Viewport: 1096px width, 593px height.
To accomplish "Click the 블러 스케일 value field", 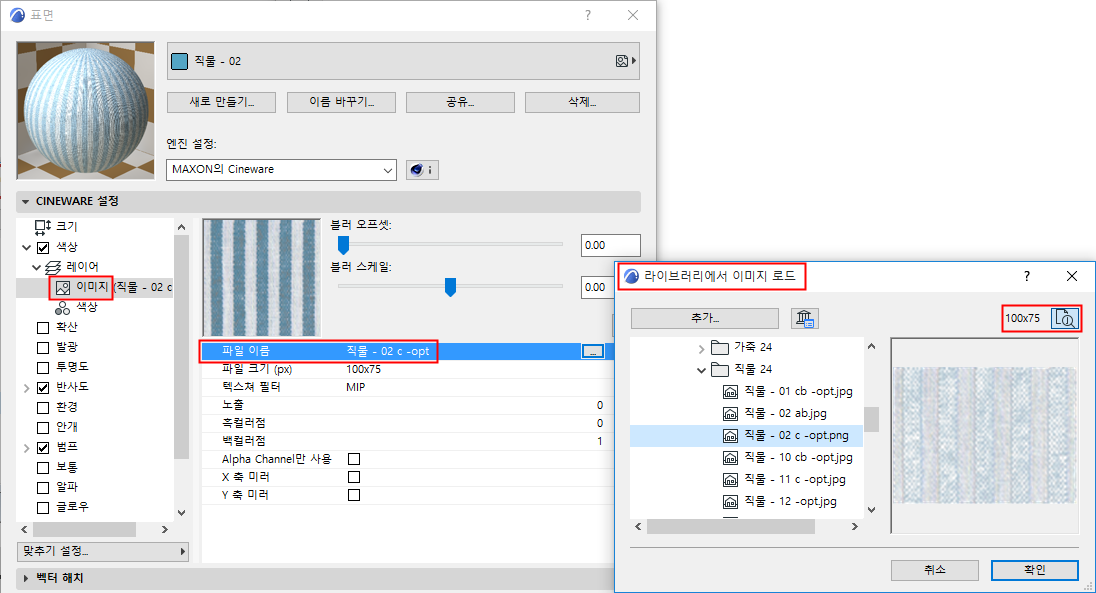I will 598,287.
